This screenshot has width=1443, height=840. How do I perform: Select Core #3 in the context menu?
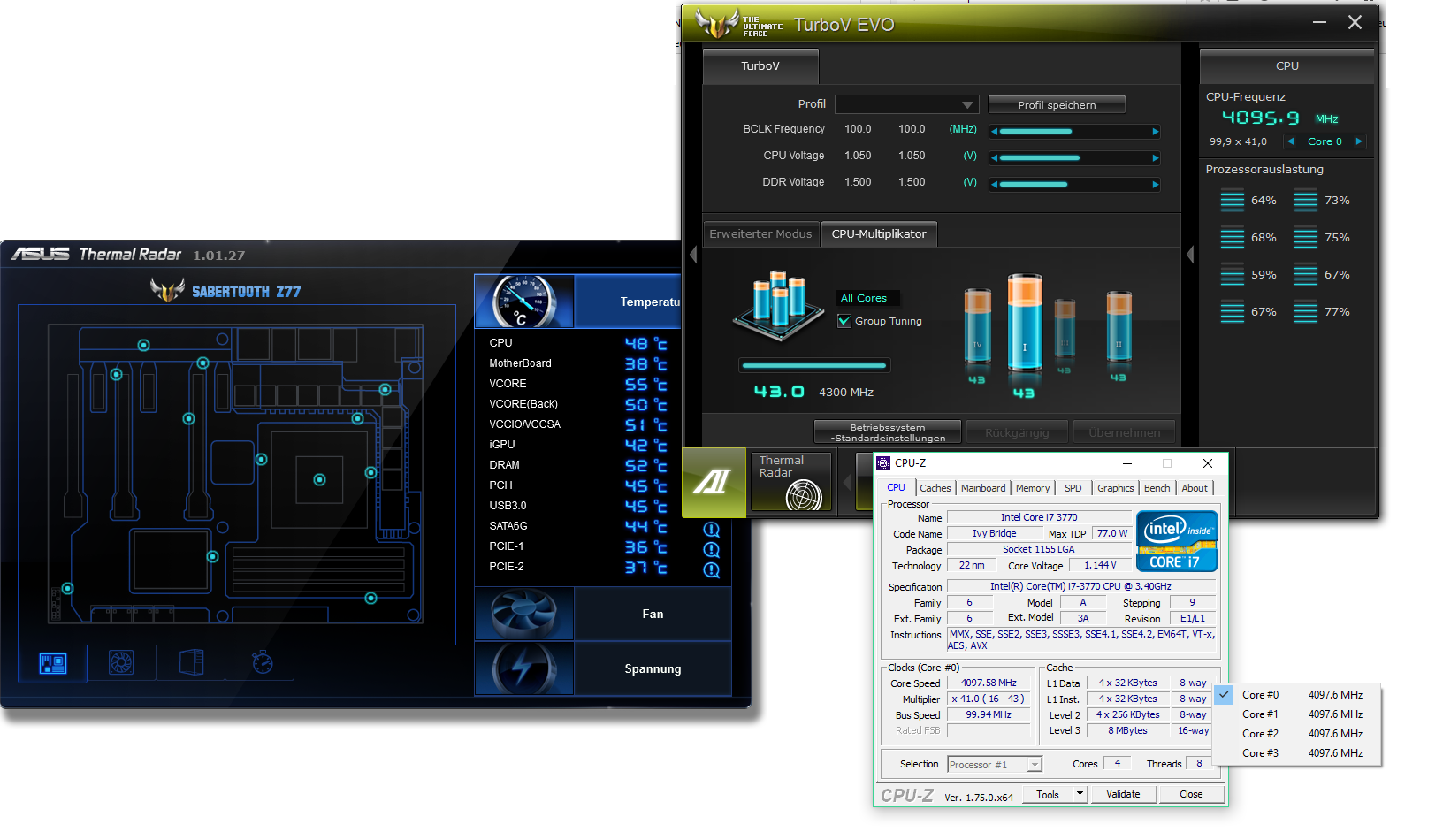[x=1298, y=753]
